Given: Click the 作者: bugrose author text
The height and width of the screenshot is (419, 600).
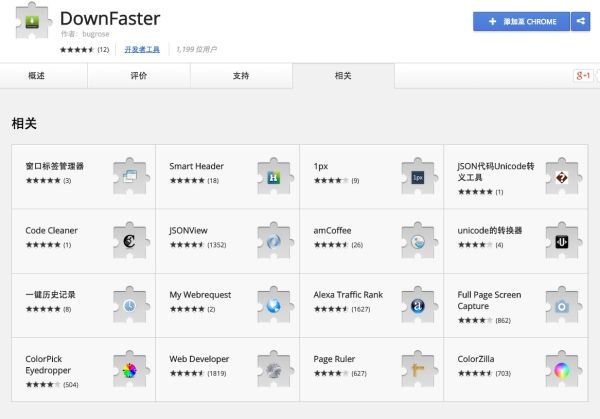Looking at the screenshot, I should click(85, 34).
